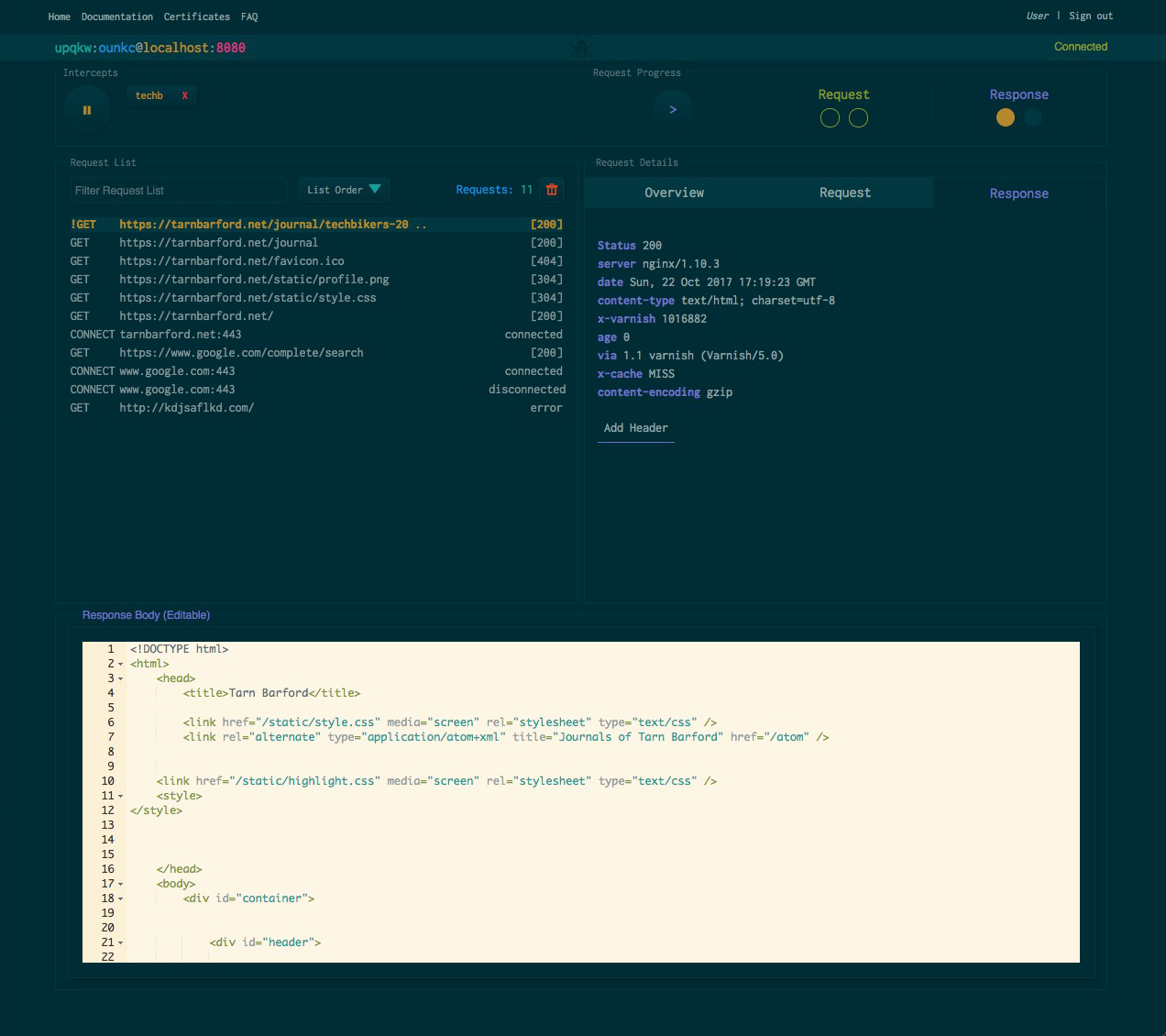Select the GET https://tarnbarford.net/ request
This screenshot has width=1166, height=1036.
[x=316, y=316]
